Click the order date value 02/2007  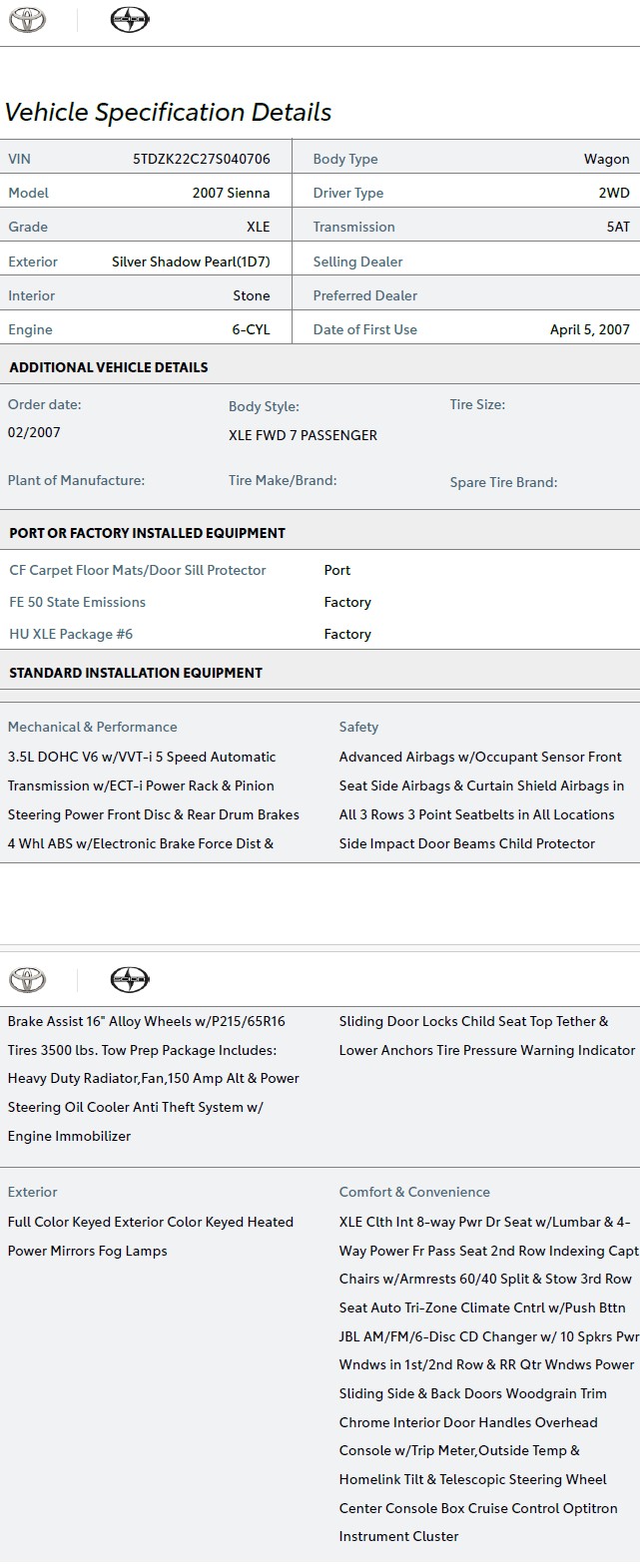coord(34,432)
